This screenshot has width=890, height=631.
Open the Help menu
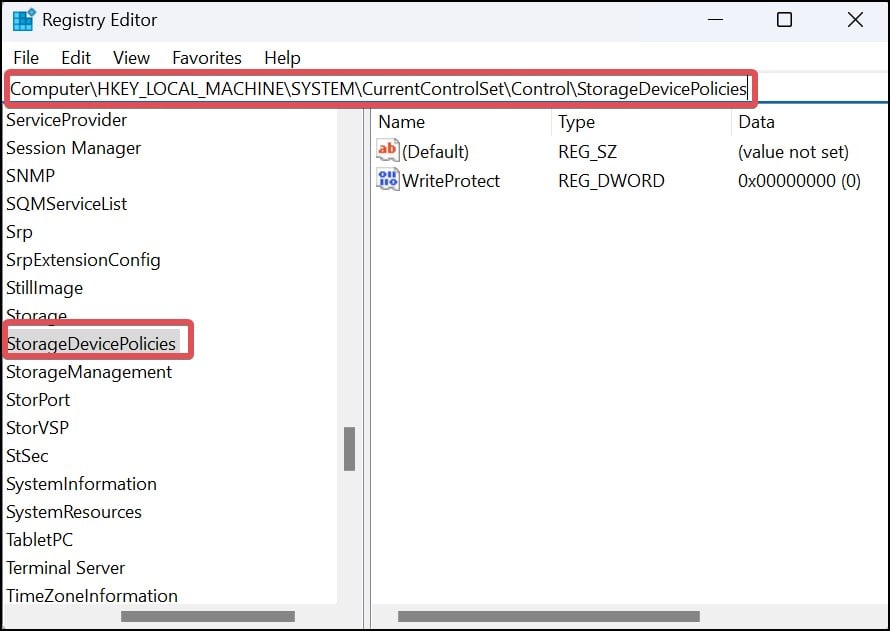click(282, 58)
